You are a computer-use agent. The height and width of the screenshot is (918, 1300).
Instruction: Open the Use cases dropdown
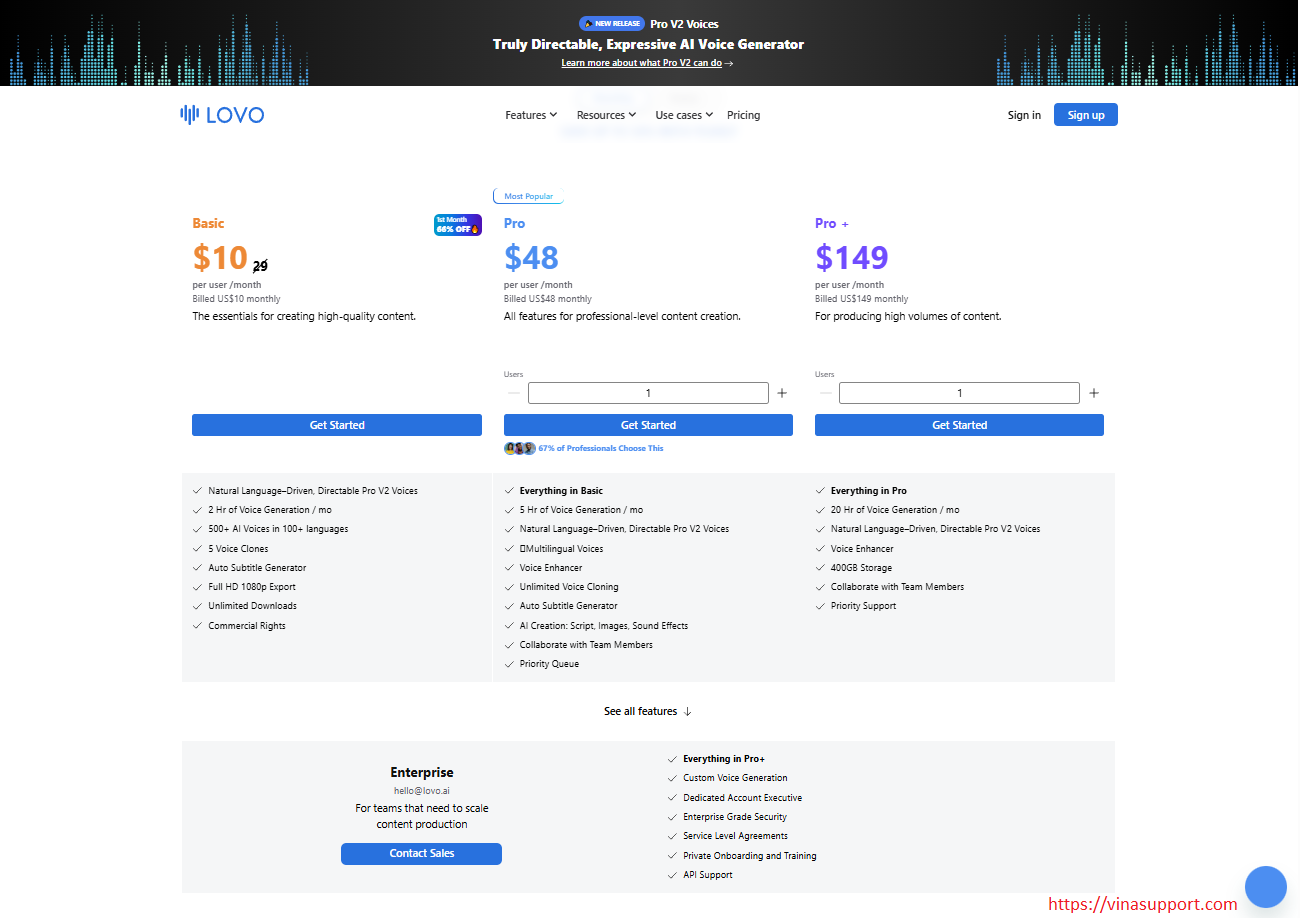(x=684, y=115)
